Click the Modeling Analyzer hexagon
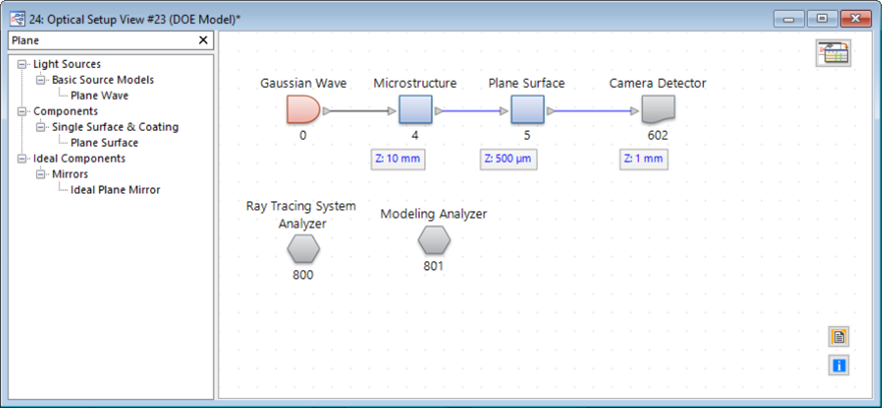 point(434,240)
